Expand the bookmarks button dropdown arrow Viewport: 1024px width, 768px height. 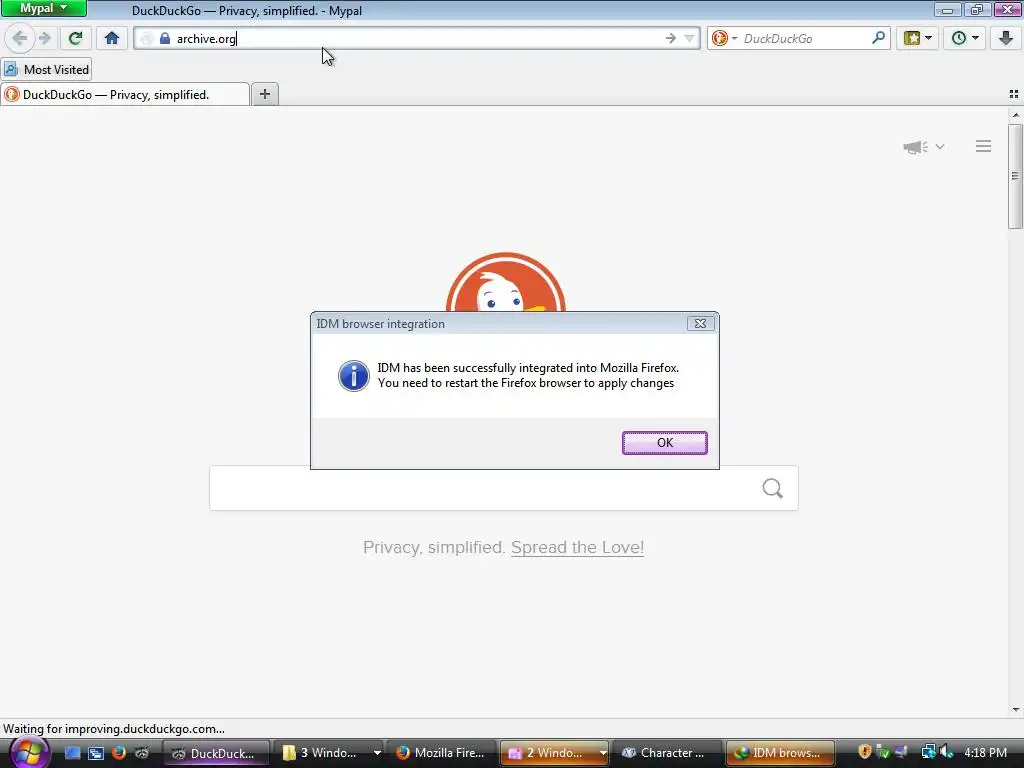click(x=929, y=38)
